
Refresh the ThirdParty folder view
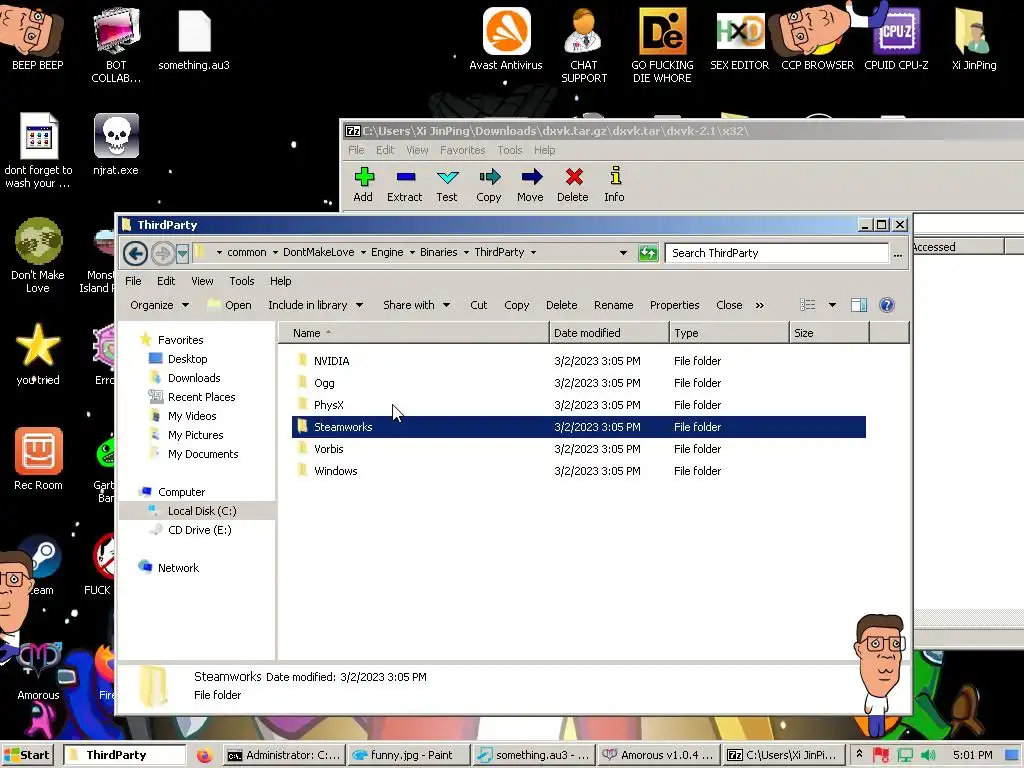click(648, 253)
